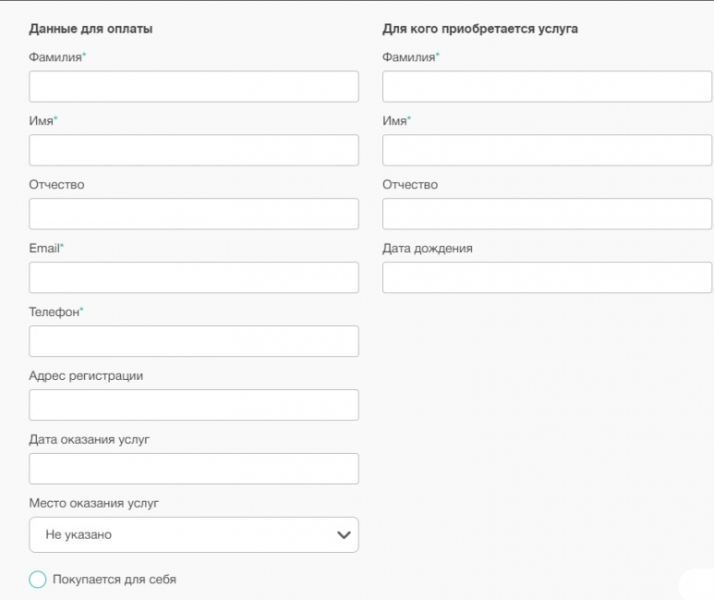Focus the Телефон input box

click(x=193, y=342)
